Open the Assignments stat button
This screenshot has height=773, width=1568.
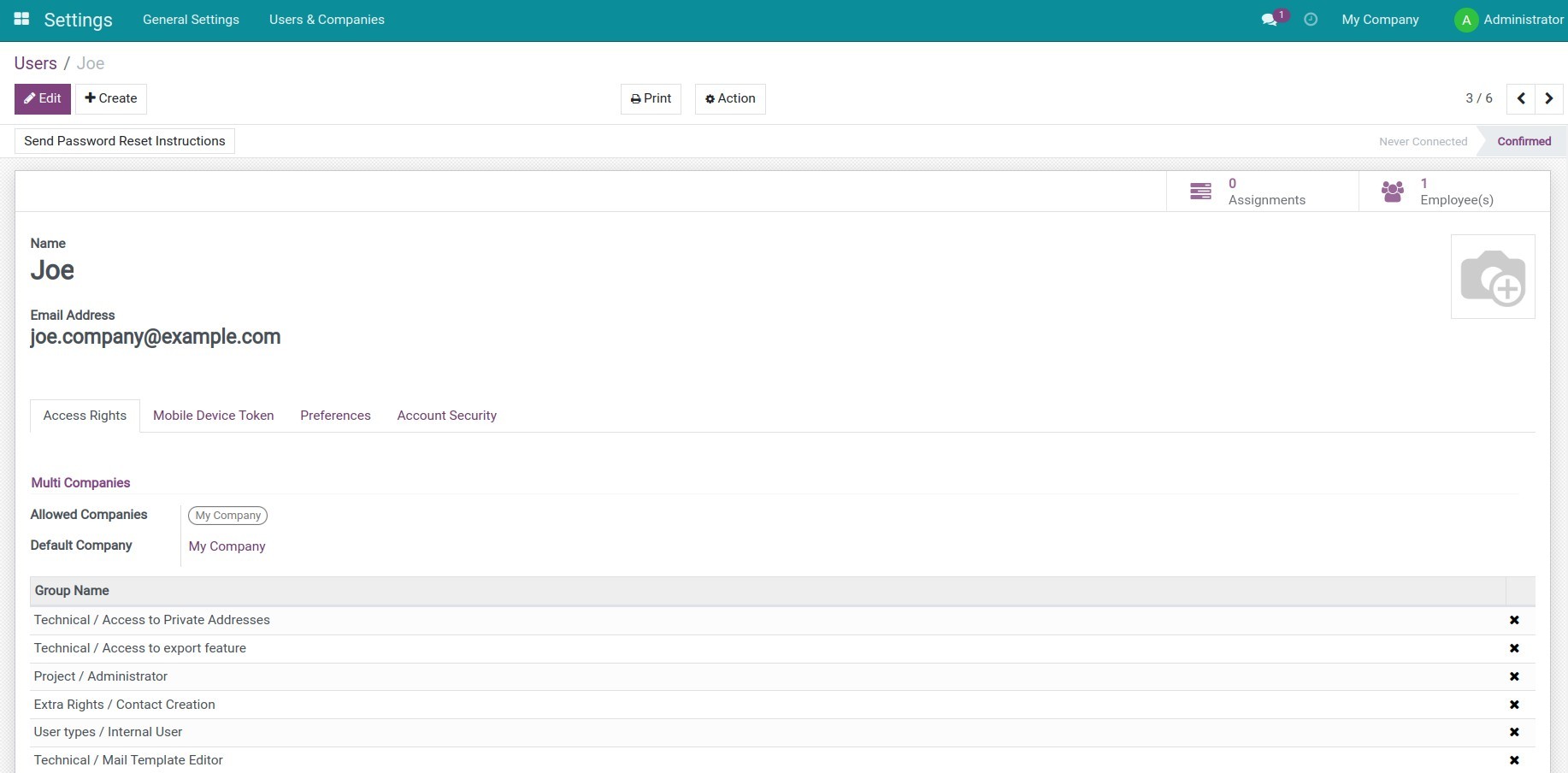(x=1263, y=191)
